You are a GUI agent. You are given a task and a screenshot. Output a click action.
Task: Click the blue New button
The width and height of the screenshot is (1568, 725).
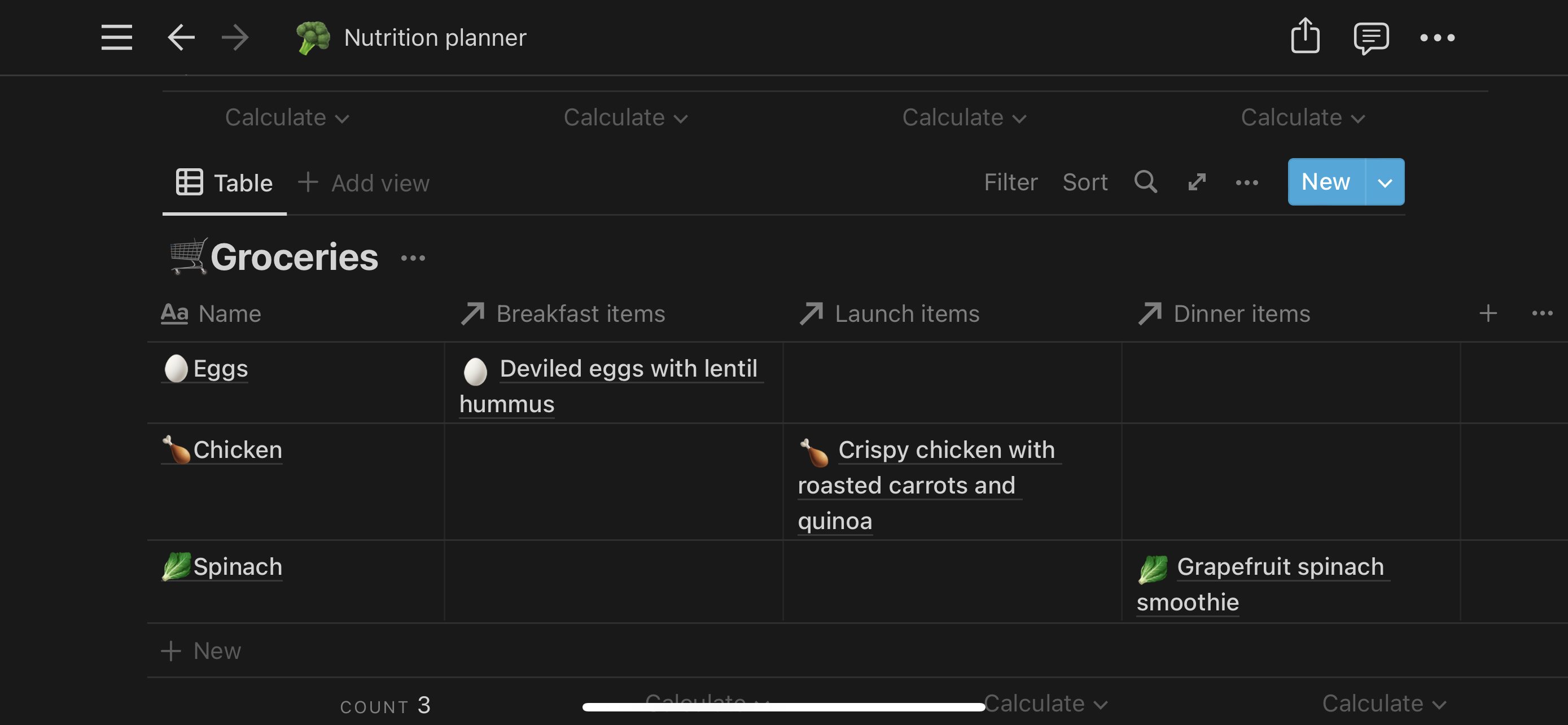(x=1326, y=182)
